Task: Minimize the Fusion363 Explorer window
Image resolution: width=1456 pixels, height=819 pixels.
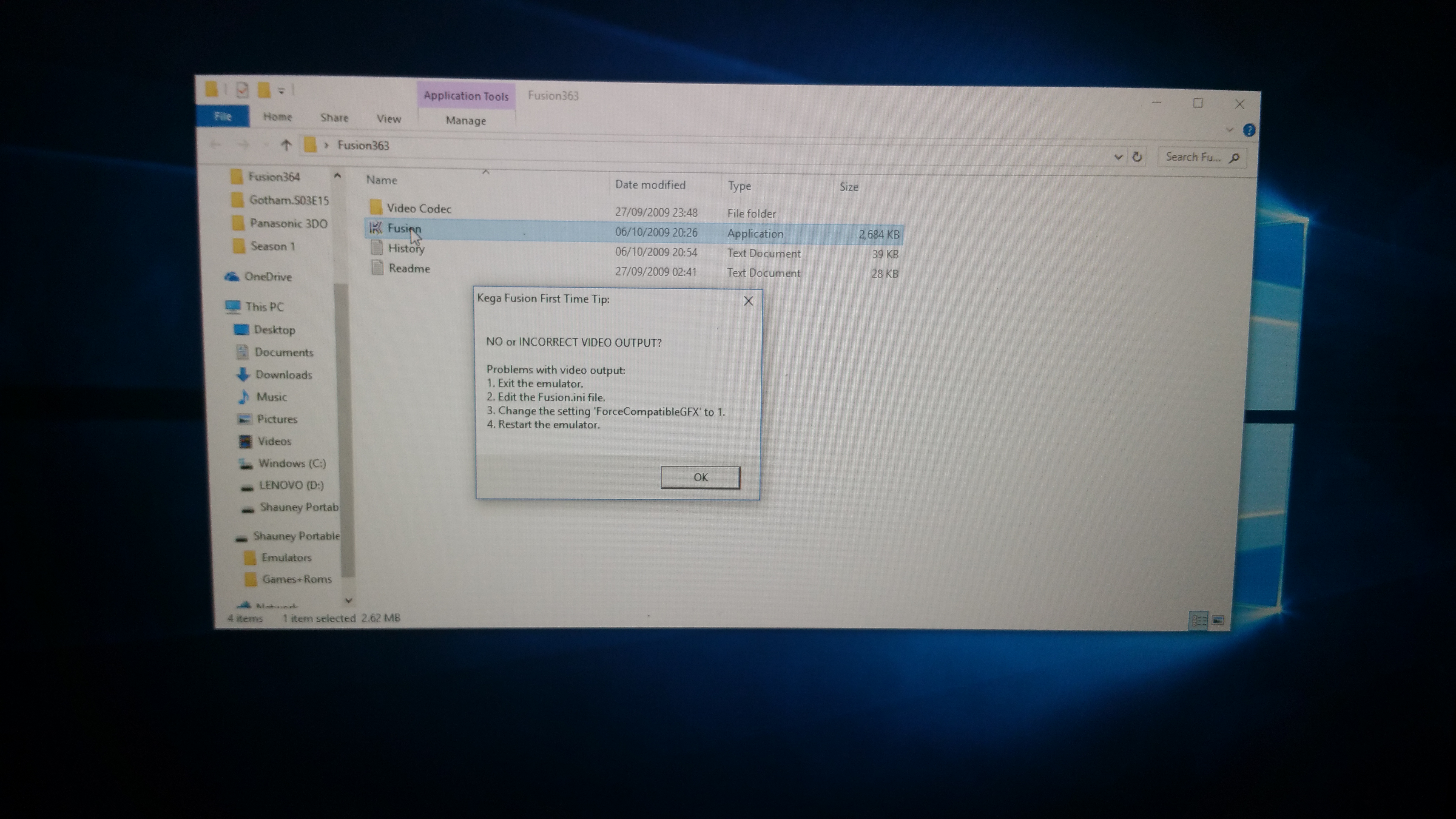Action: click(1156, 103)
